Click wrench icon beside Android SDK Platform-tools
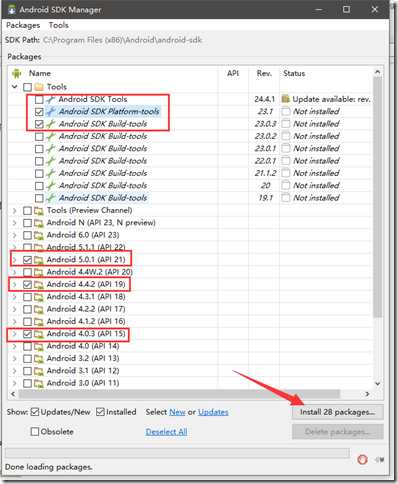 point(50,112)
